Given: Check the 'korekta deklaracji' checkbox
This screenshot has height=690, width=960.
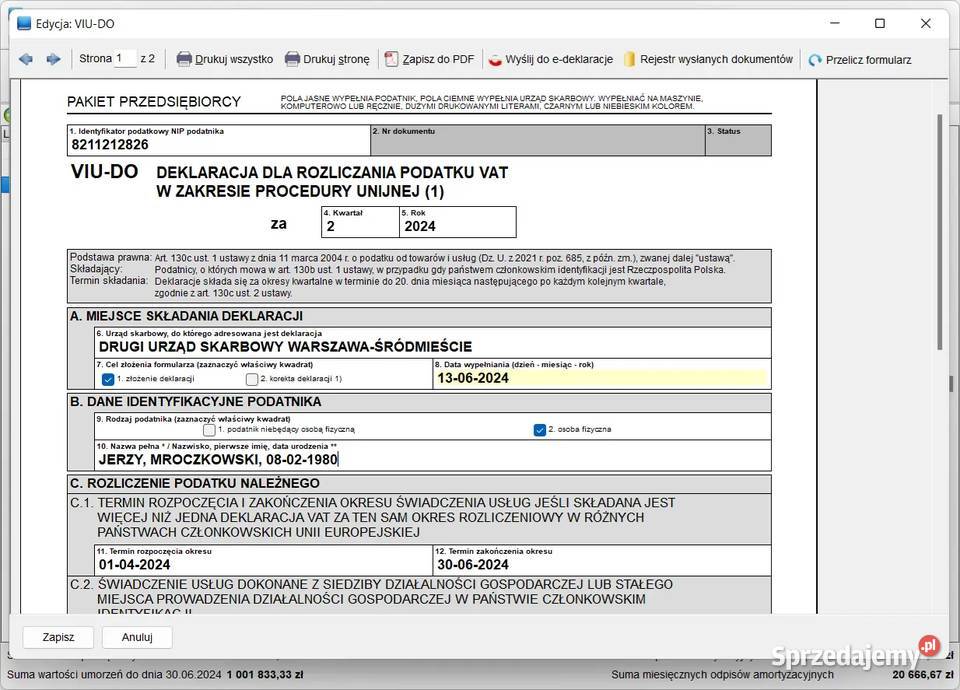Looking at the screenshot, I should click(x=252, y=379).
